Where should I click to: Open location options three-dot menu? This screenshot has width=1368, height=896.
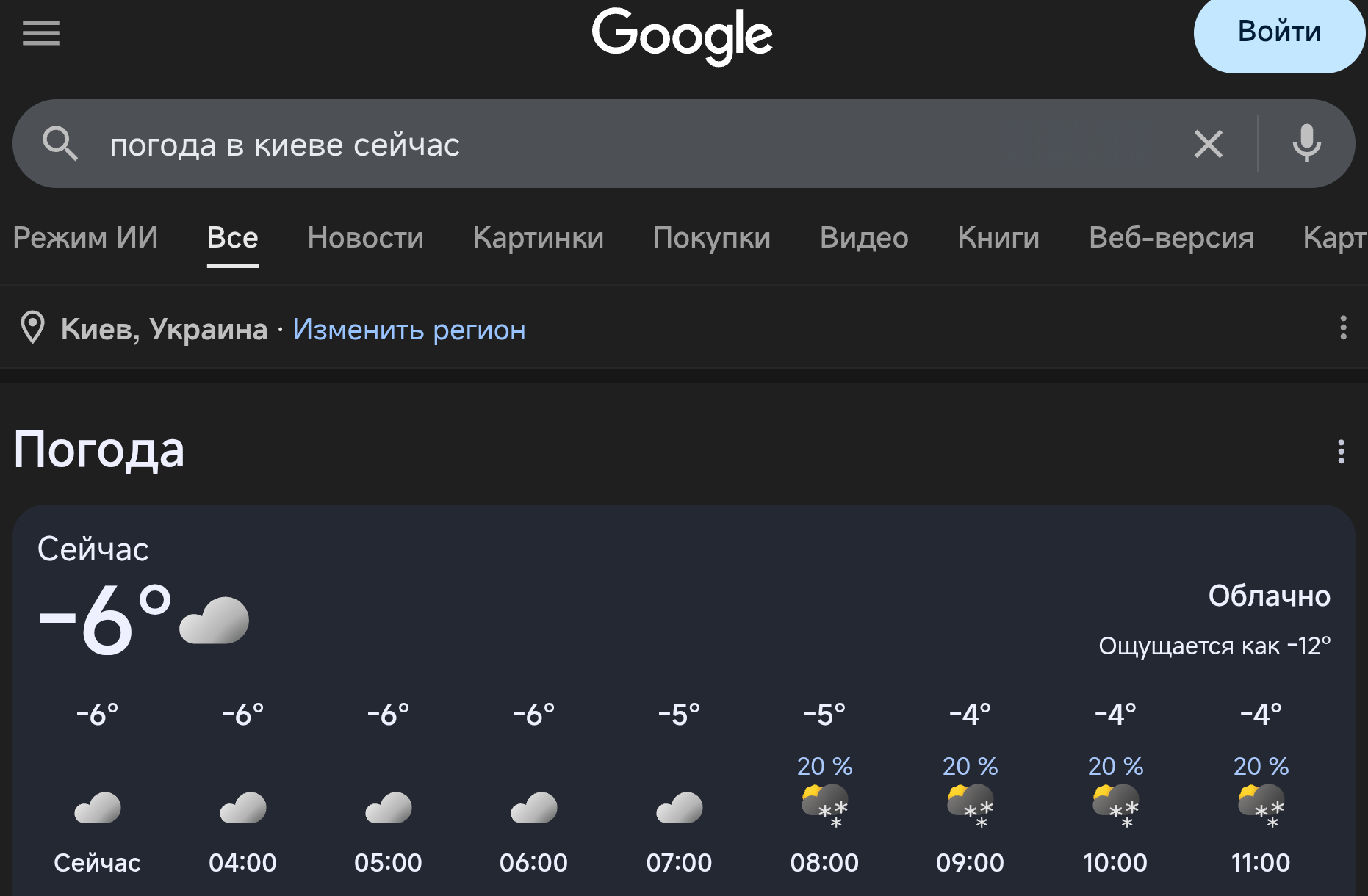(x=1343, y=328)
